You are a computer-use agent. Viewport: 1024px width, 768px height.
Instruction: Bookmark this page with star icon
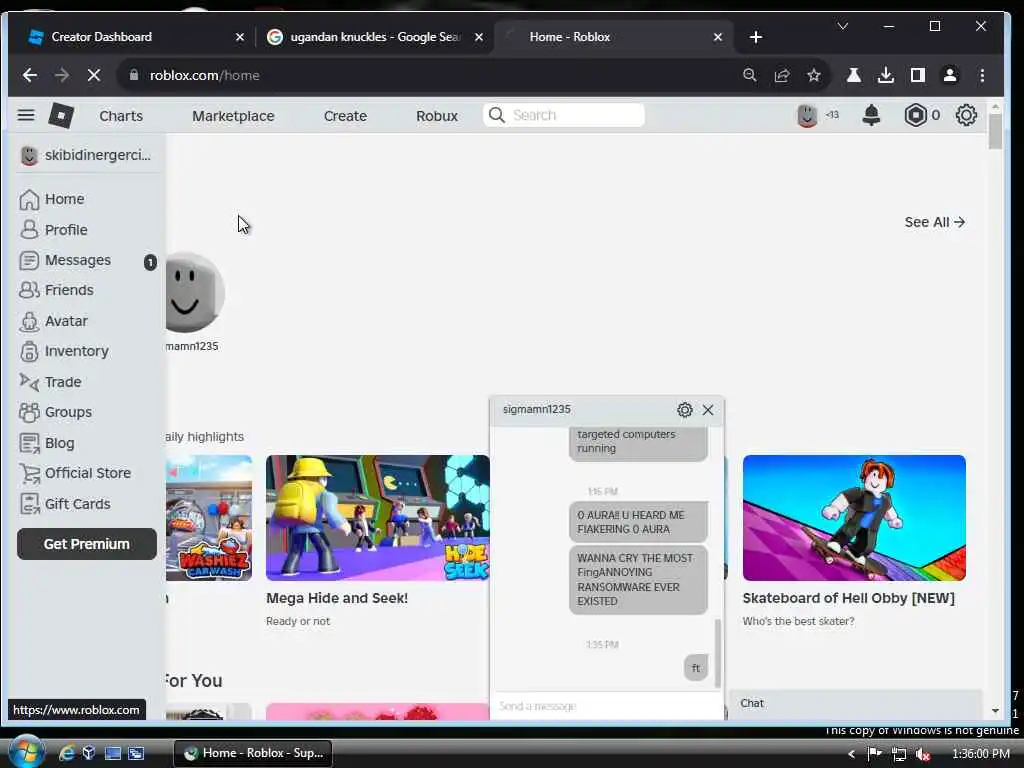(x=814, y=75)
